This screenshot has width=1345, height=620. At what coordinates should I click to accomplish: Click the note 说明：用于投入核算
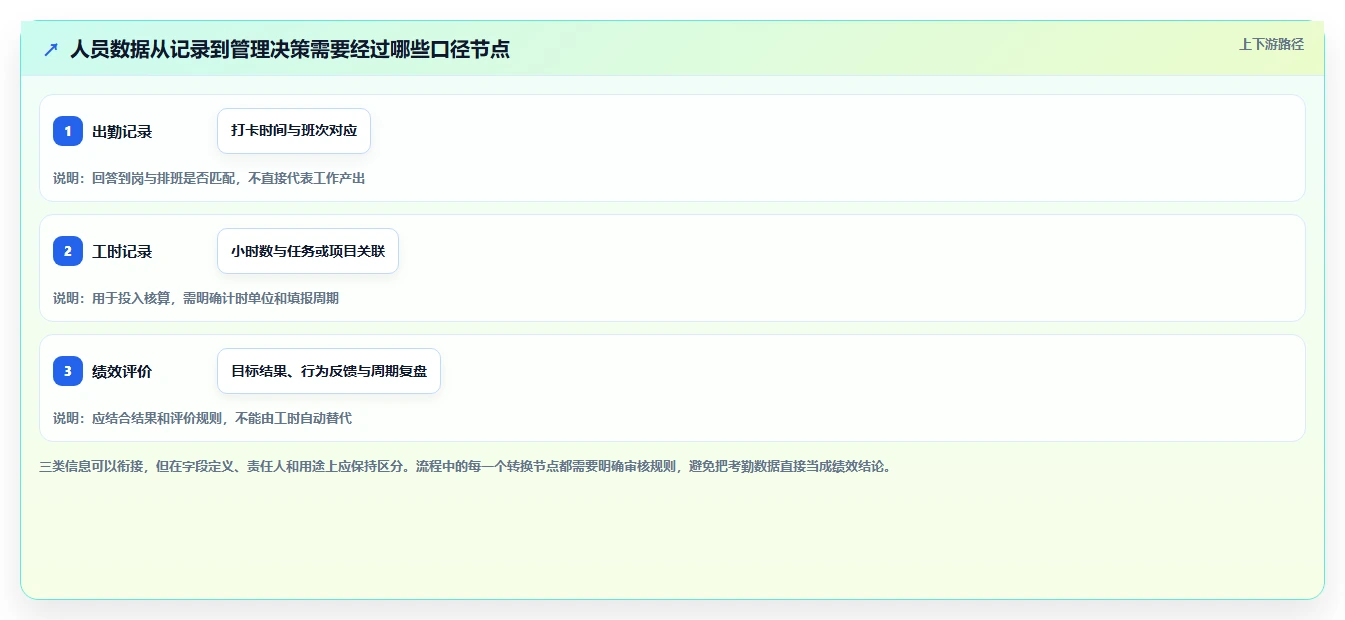pyautogui.click(x=196, y=298)
